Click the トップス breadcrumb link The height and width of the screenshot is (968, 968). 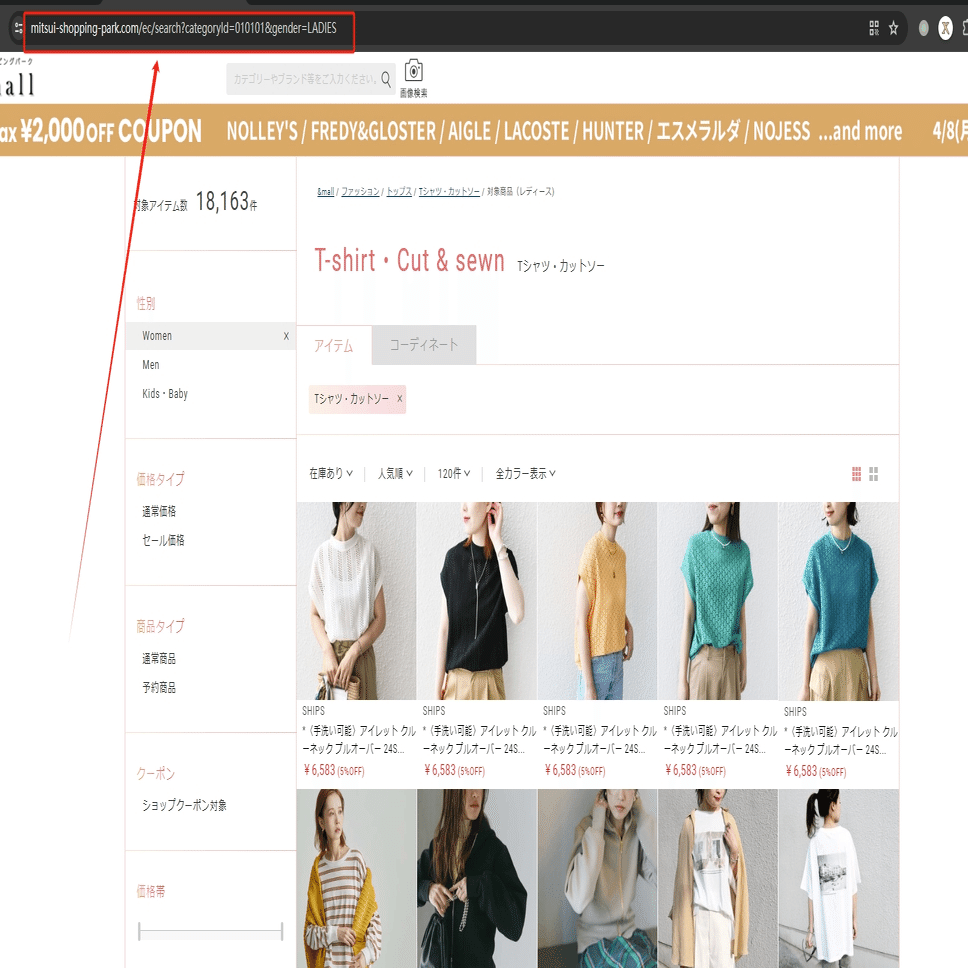(399, 192)
